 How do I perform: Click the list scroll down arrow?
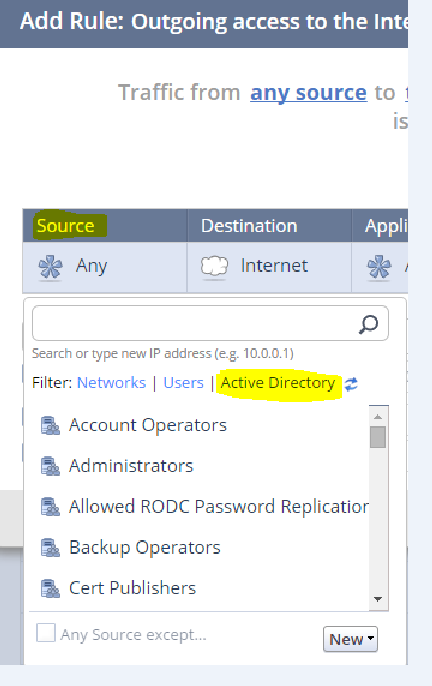click(x=378, y=599)
